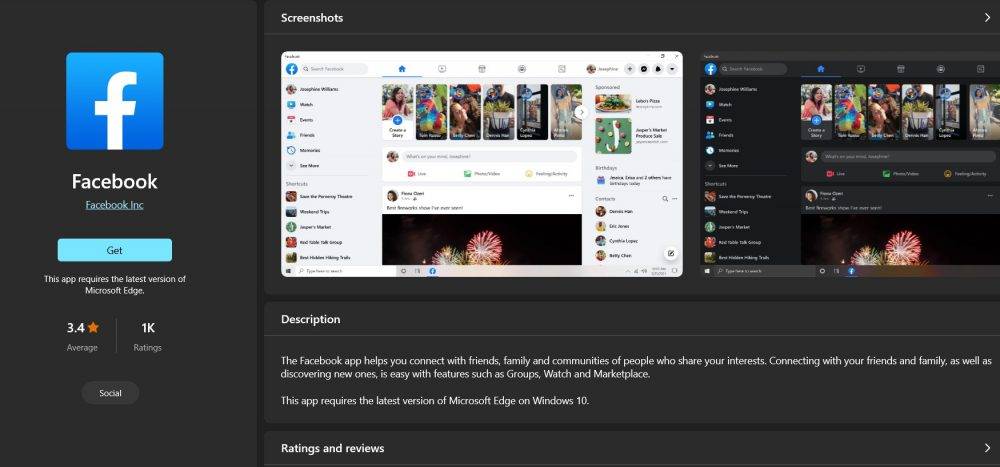Select the Social category tag
The image size is (1000, 467).
pyautogui.click(x=110, y=393)
